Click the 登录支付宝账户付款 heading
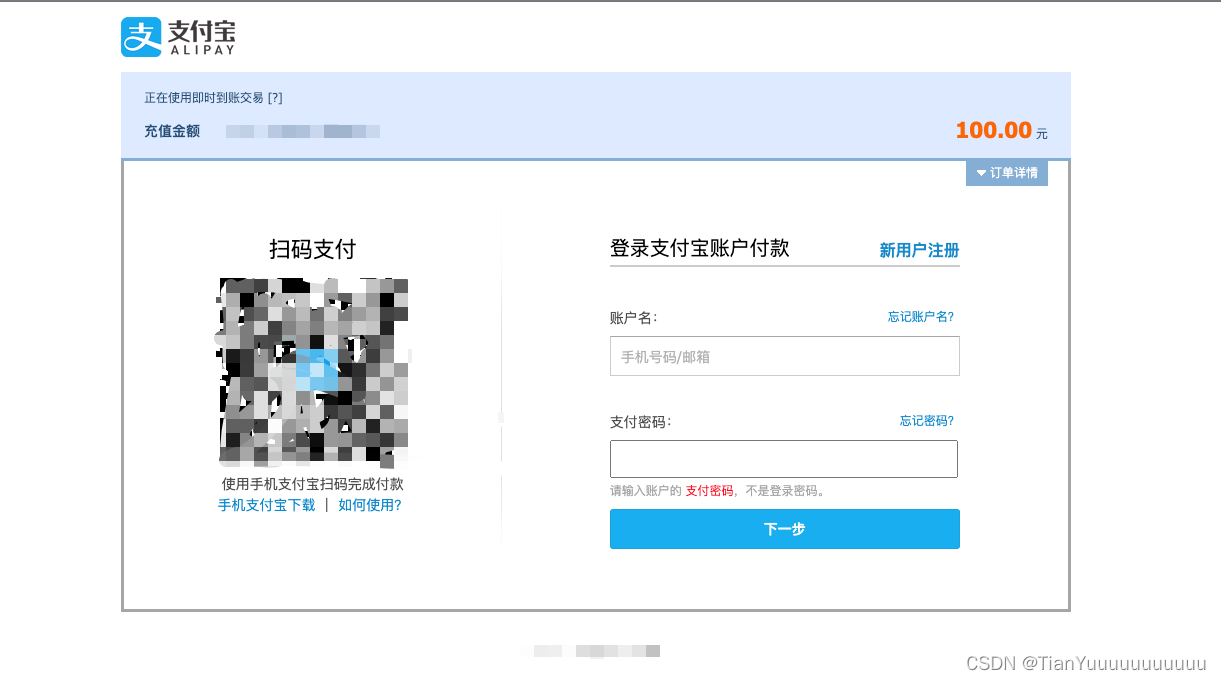 click(700, 249)
